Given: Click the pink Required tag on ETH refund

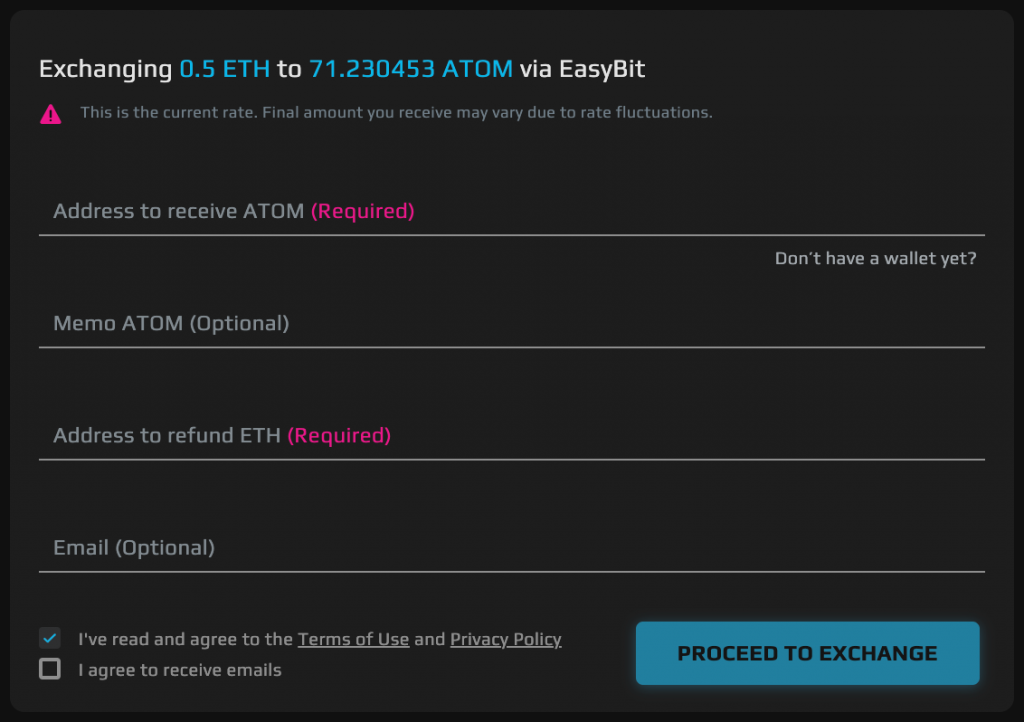Looking at the screenshot, I should pos(339,435).
